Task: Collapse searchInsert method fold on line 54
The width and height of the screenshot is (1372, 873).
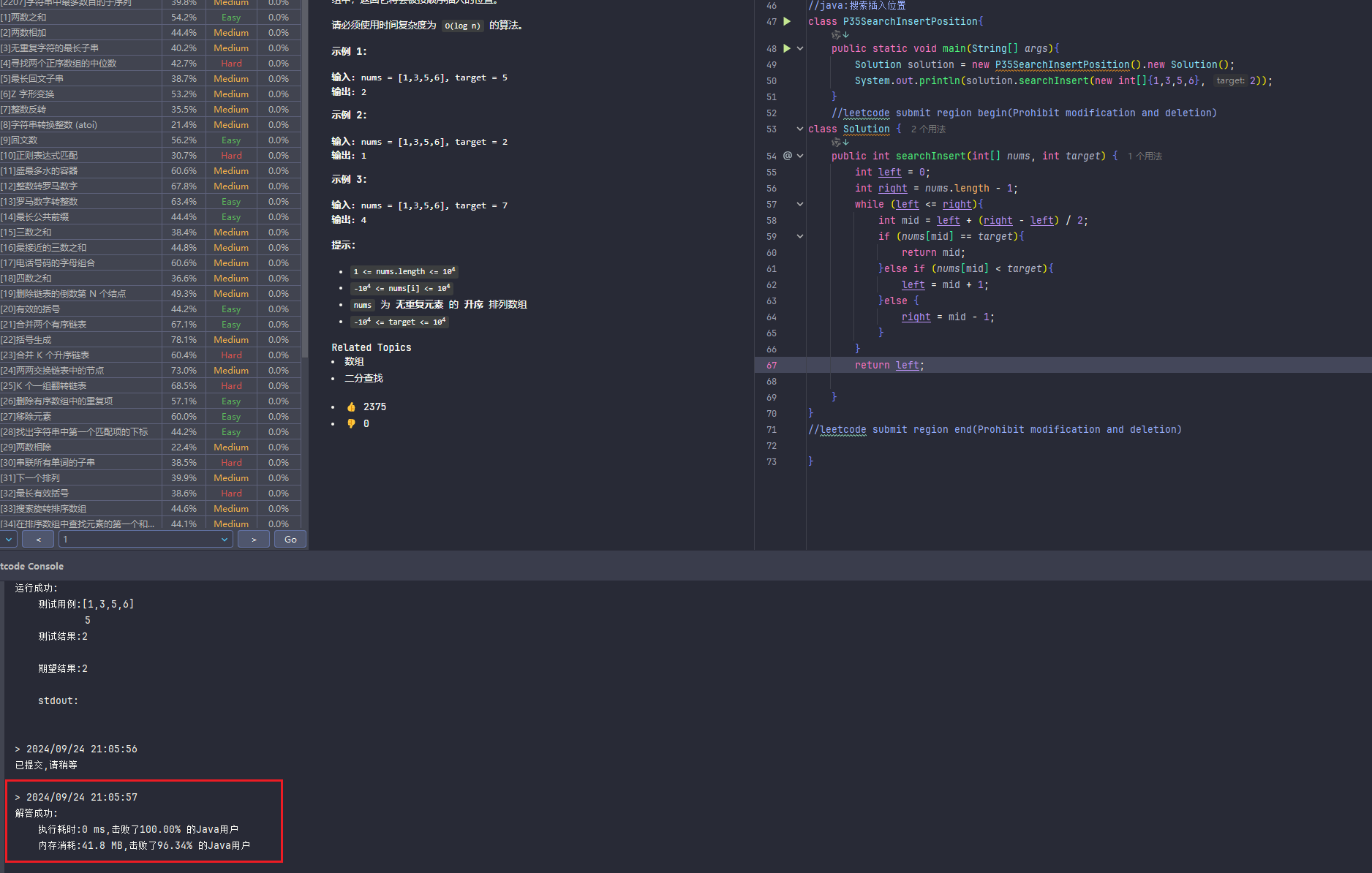Action: (x=800, y=156)
